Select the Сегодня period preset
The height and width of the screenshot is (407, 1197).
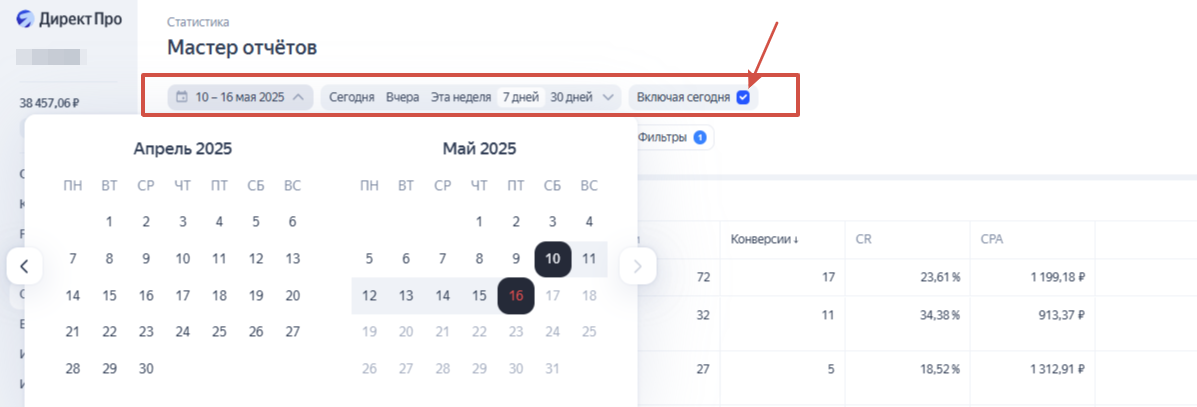(352, 98)
